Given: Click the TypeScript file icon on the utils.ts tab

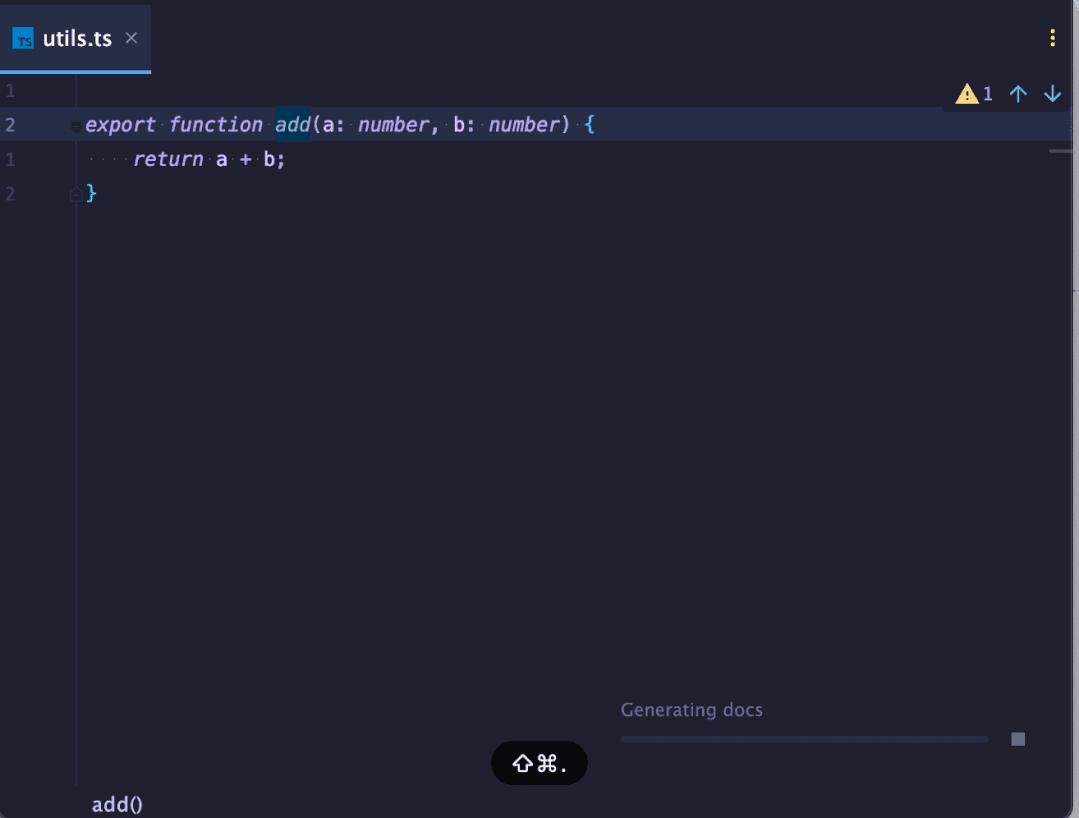Looking at the screenshot, I should tap(22, 38).
